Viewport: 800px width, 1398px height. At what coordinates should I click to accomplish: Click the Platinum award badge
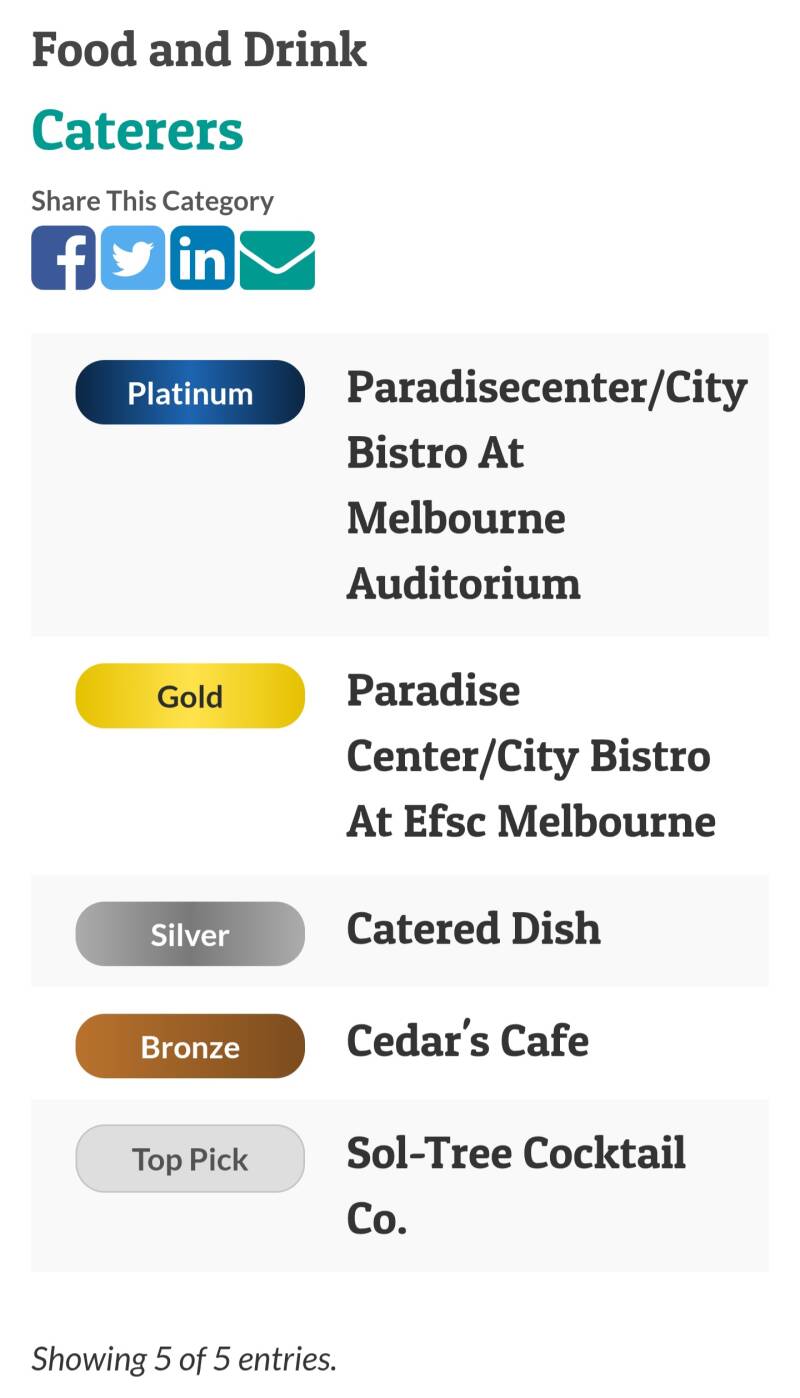click(x=190, y=393)
